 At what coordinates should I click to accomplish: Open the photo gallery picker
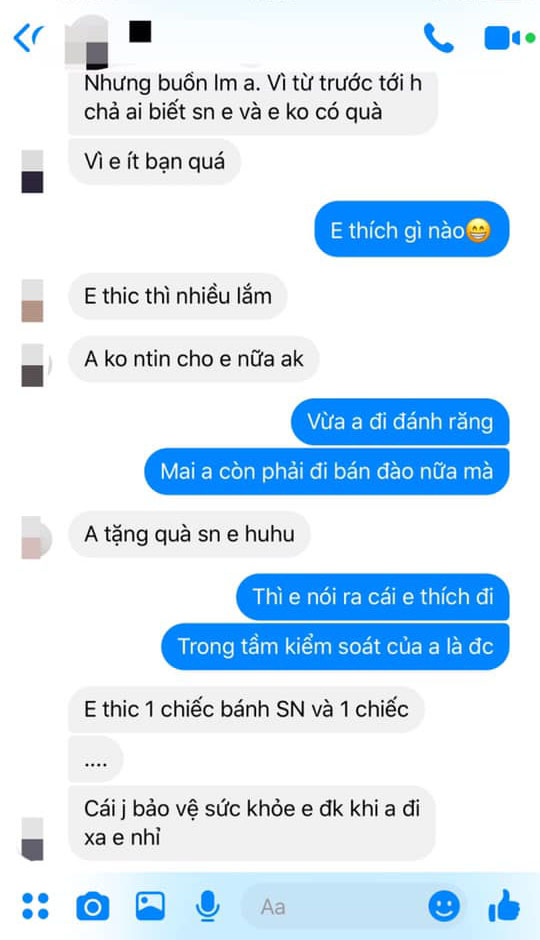coord(150,906)
